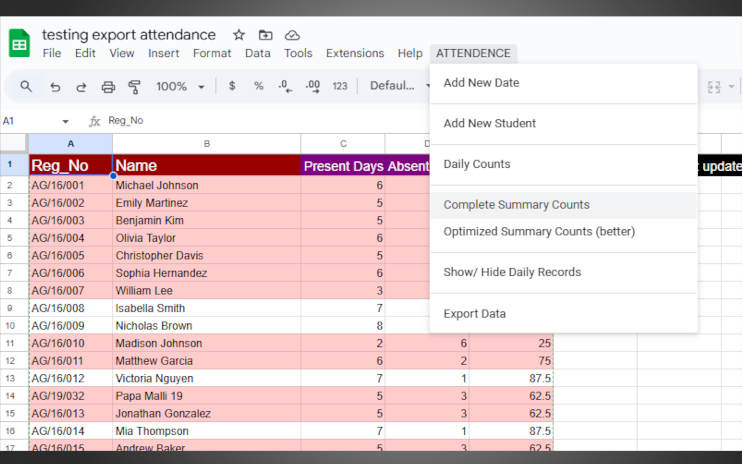Select cell AG/16/001

[x=71, y=185]
